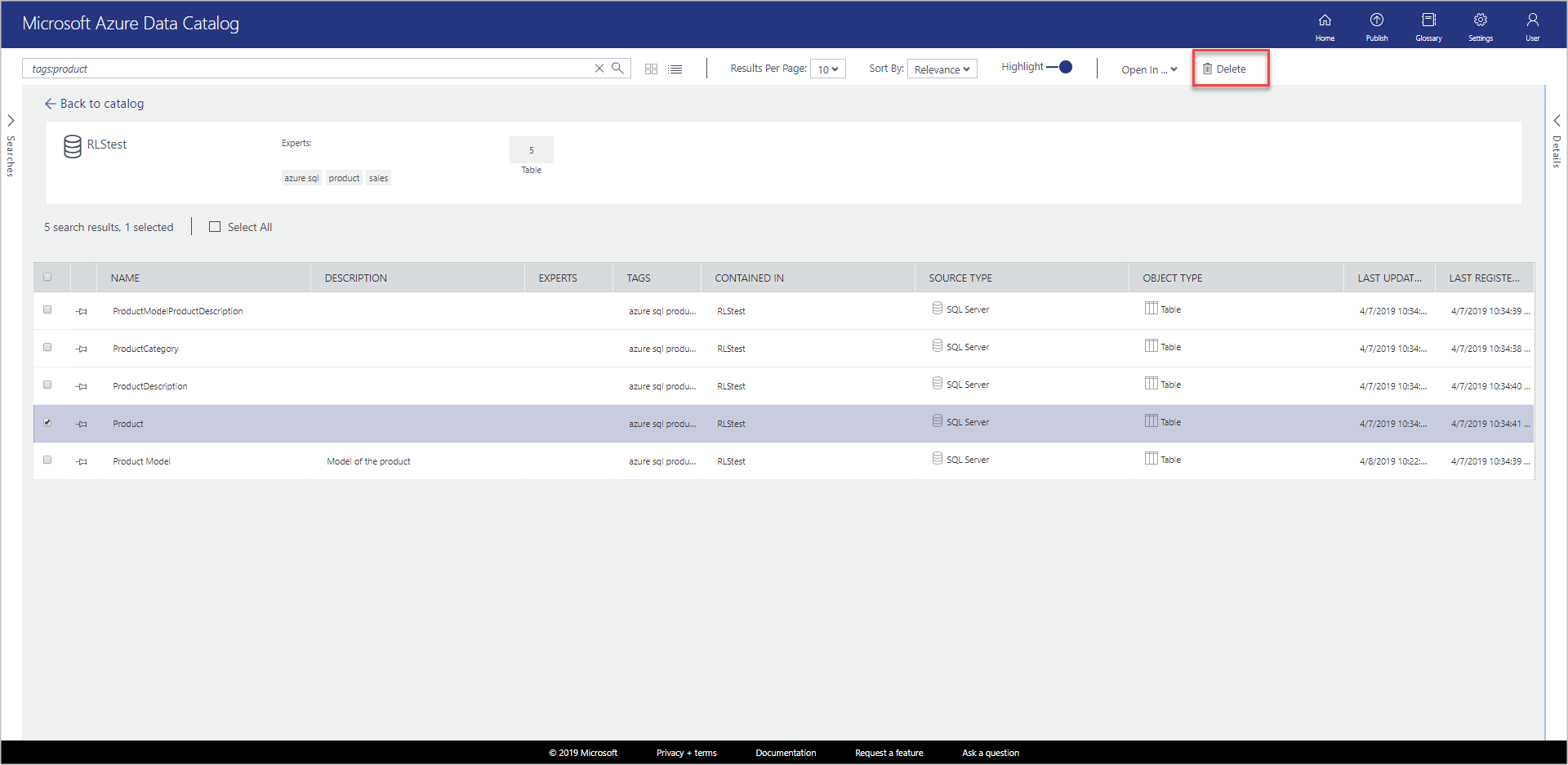Select the ProductCategory row checkbox
The height and width of the screenshot is (765, 1568).
(47, 347)
